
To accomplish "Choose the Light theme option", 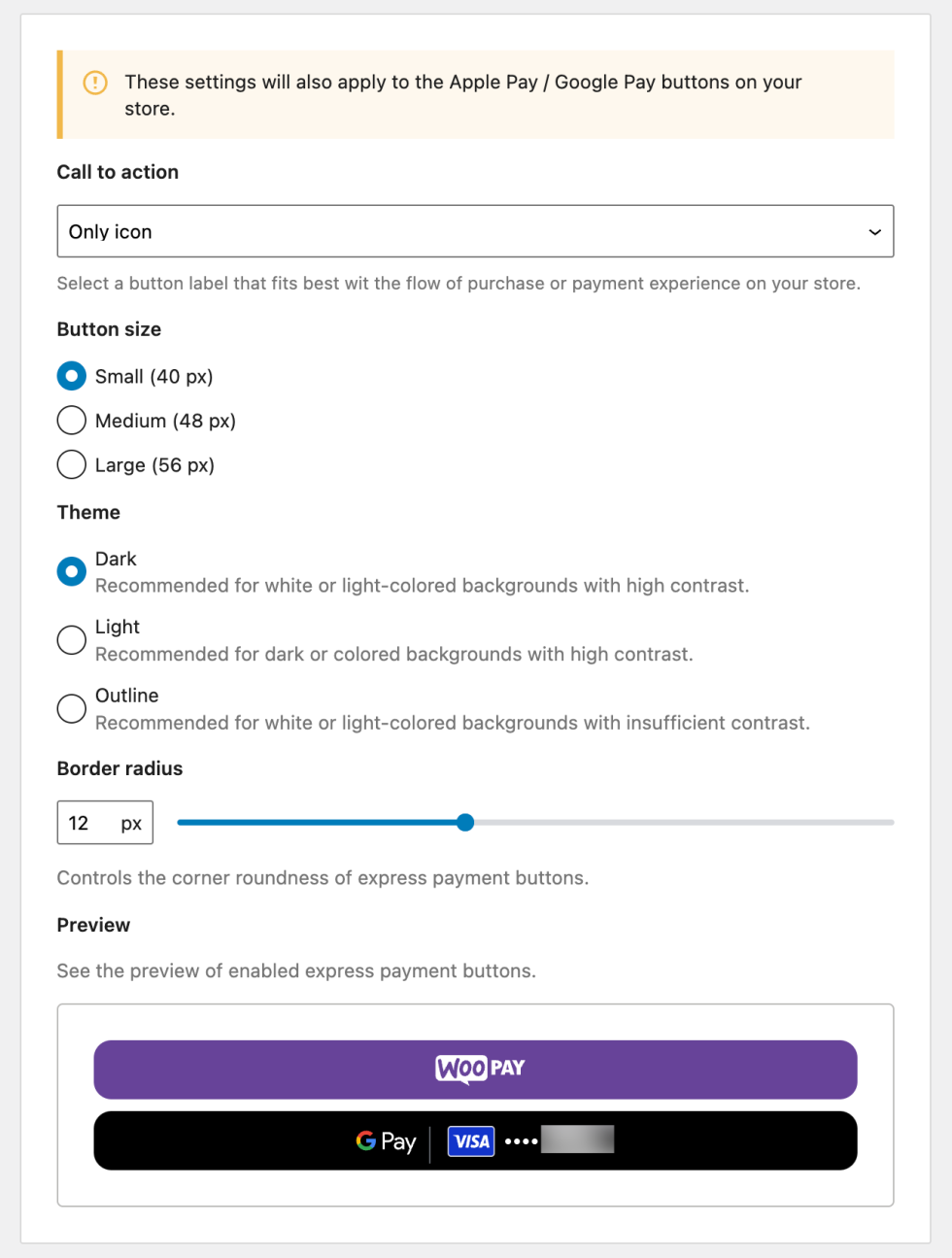I will point(72,639).
